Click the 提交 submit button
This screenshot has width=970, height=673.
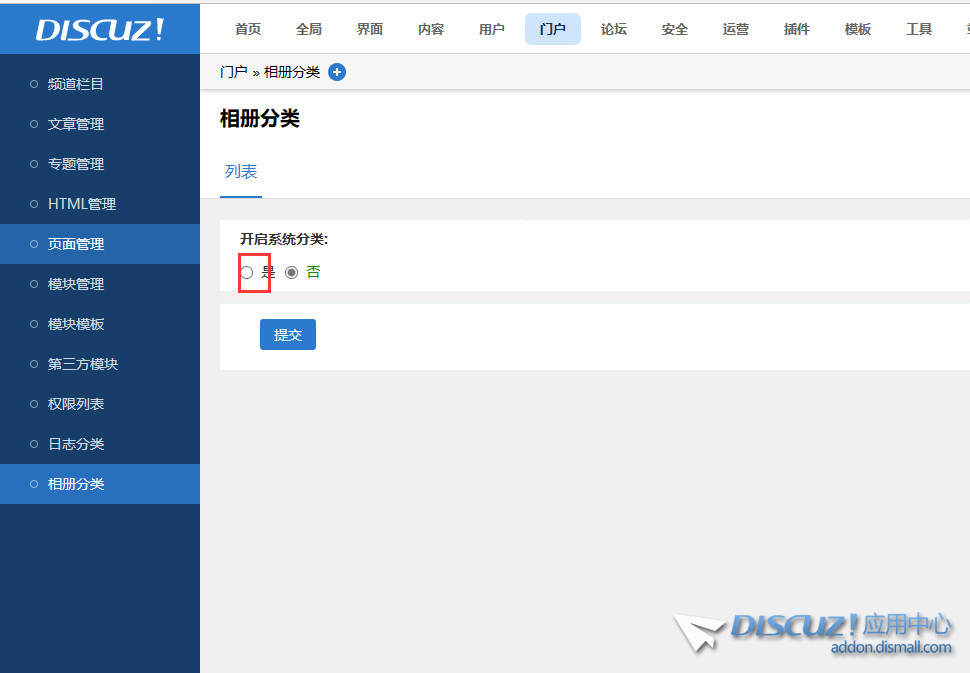click(x=287, y=334)
